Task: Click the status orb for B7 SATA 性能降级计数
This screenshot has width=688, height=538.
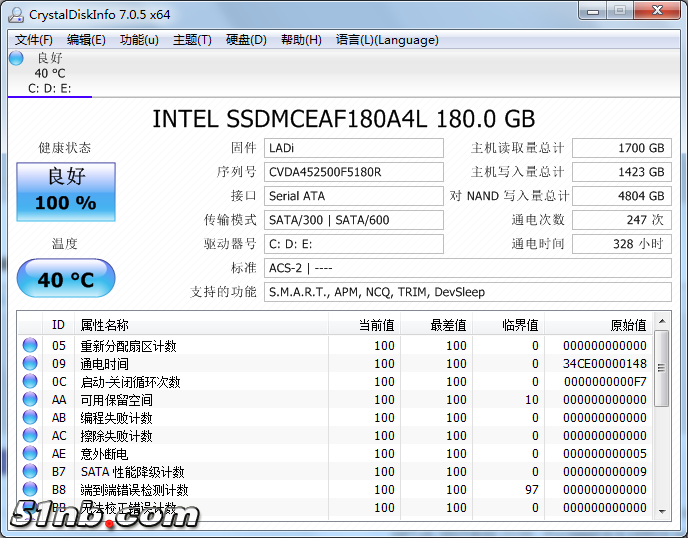Action: [30, 472]
